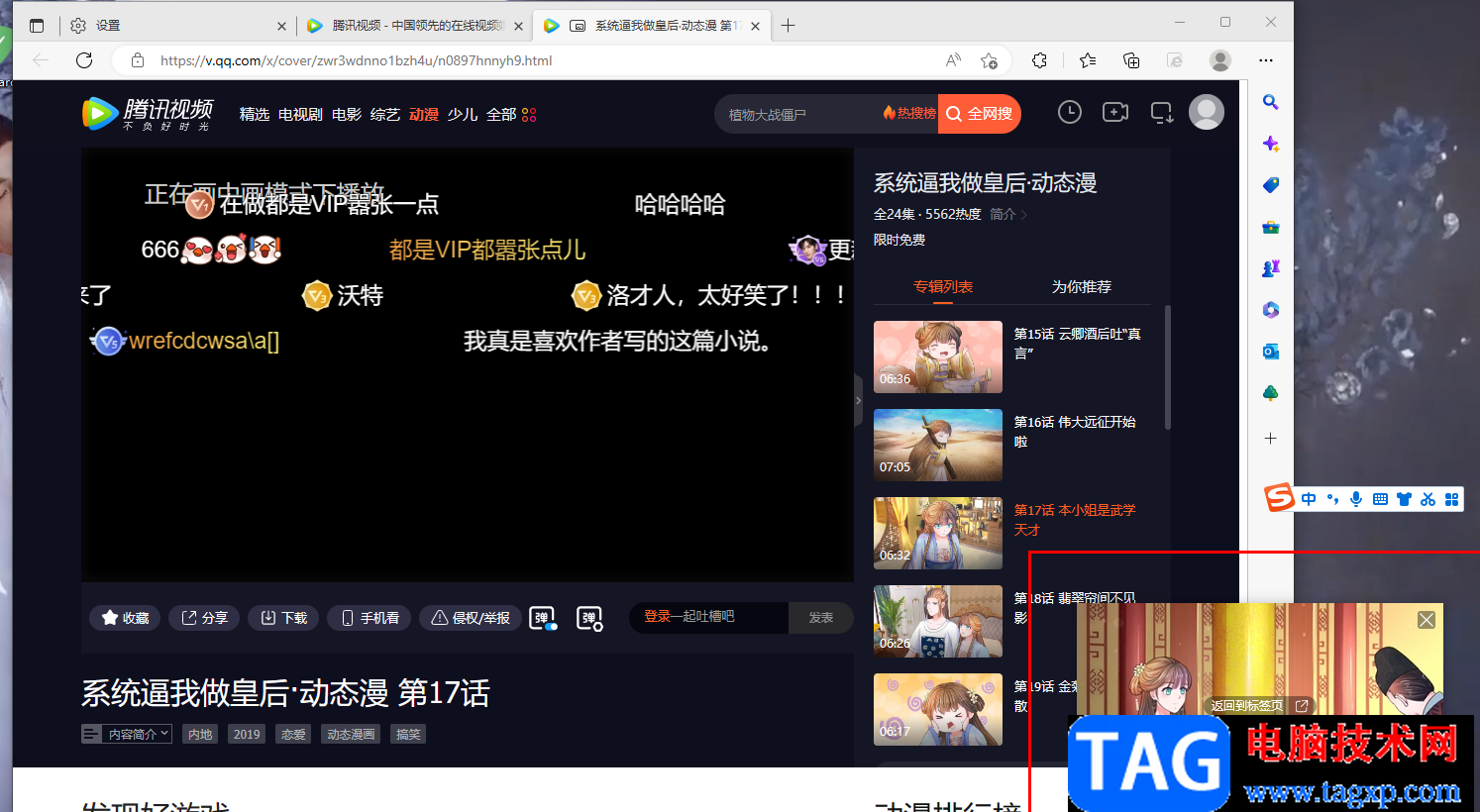Viewport: 1480px width, 812px height.
Task: Click the 侵权/举报 report button
Action: pyautogui.click(x=471, y=618)
